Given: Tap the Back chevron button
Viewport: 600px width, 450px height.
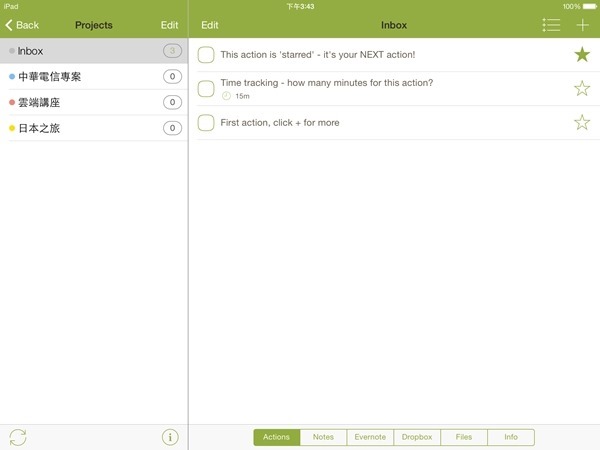Looking at the screenshot, I should 22,25.
